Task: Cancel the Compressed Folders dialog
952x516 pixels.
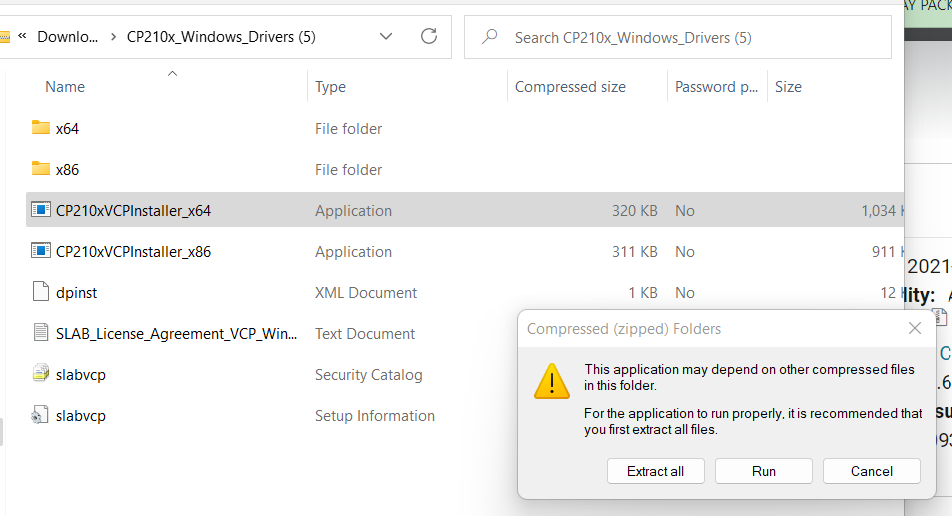Action: pyautogui.click(x=872, y=471)
